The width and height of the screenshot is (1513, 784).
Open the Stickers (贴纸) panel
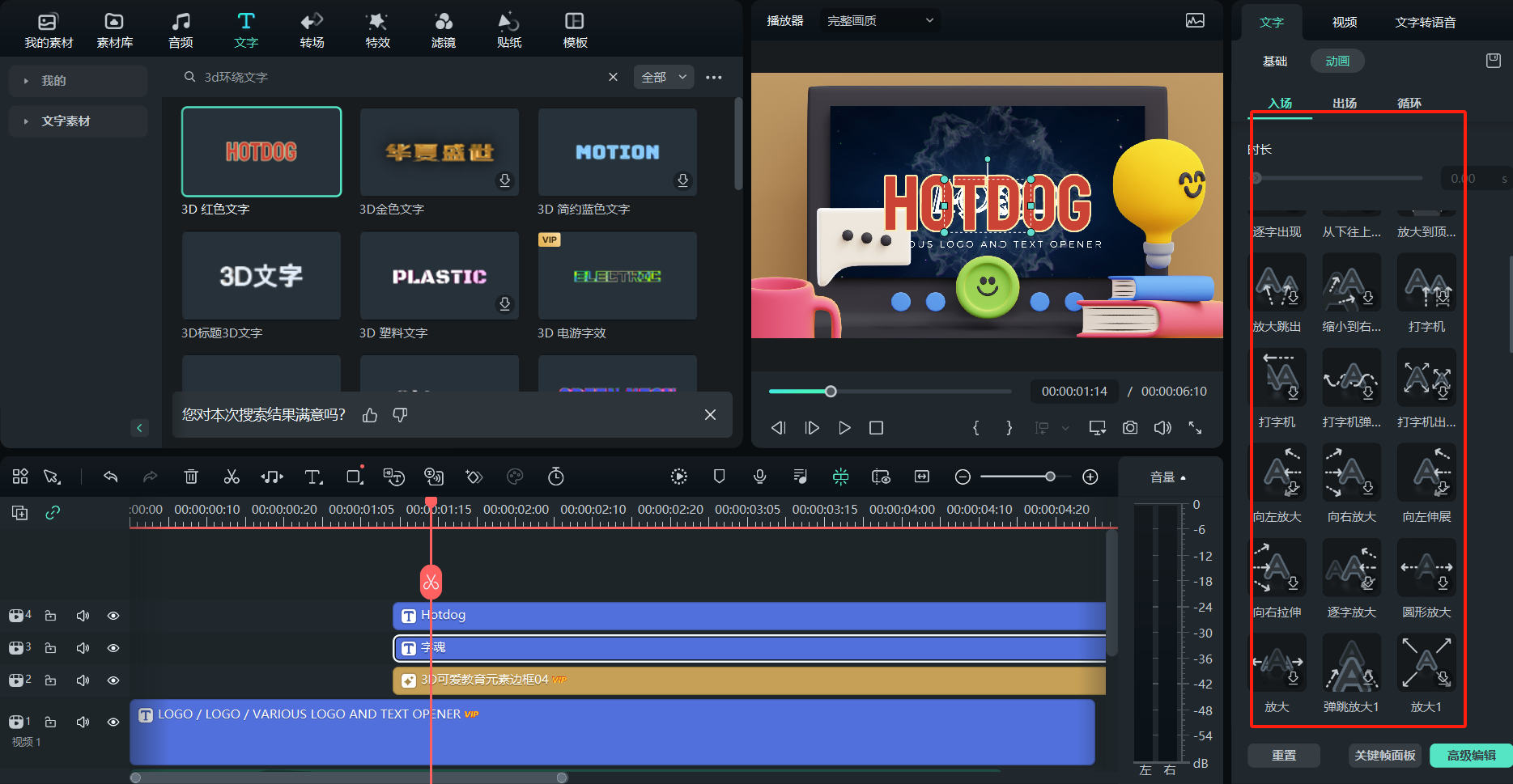click(508, 30)
